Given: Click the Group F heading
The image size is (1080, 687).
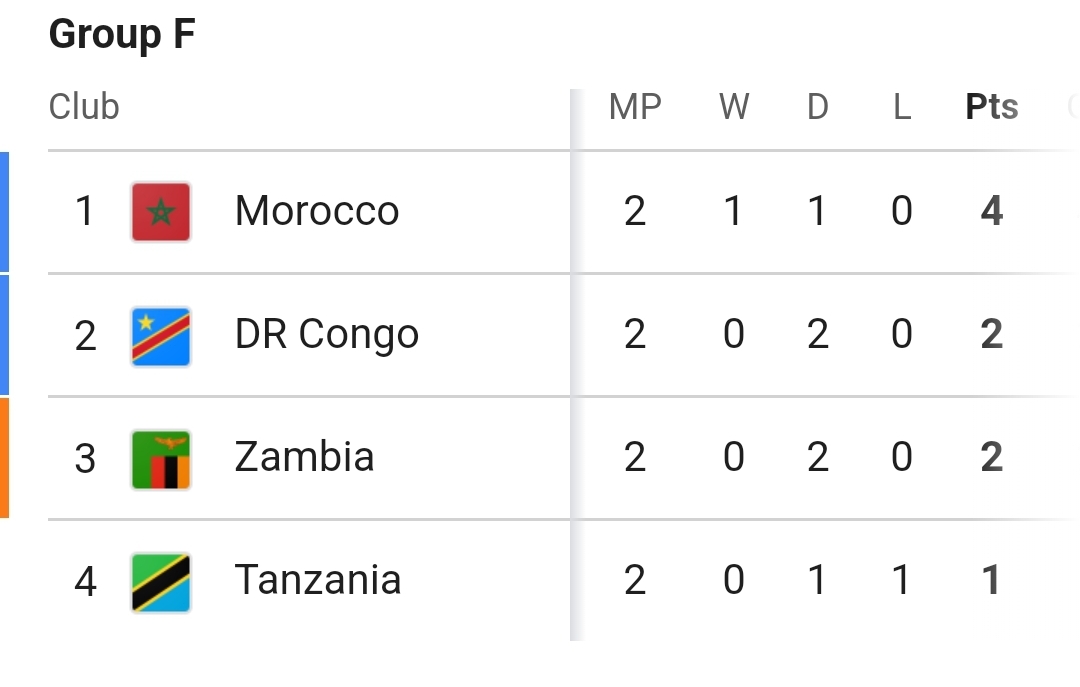Looking at the screenshot, I should [x=122, y=34].
